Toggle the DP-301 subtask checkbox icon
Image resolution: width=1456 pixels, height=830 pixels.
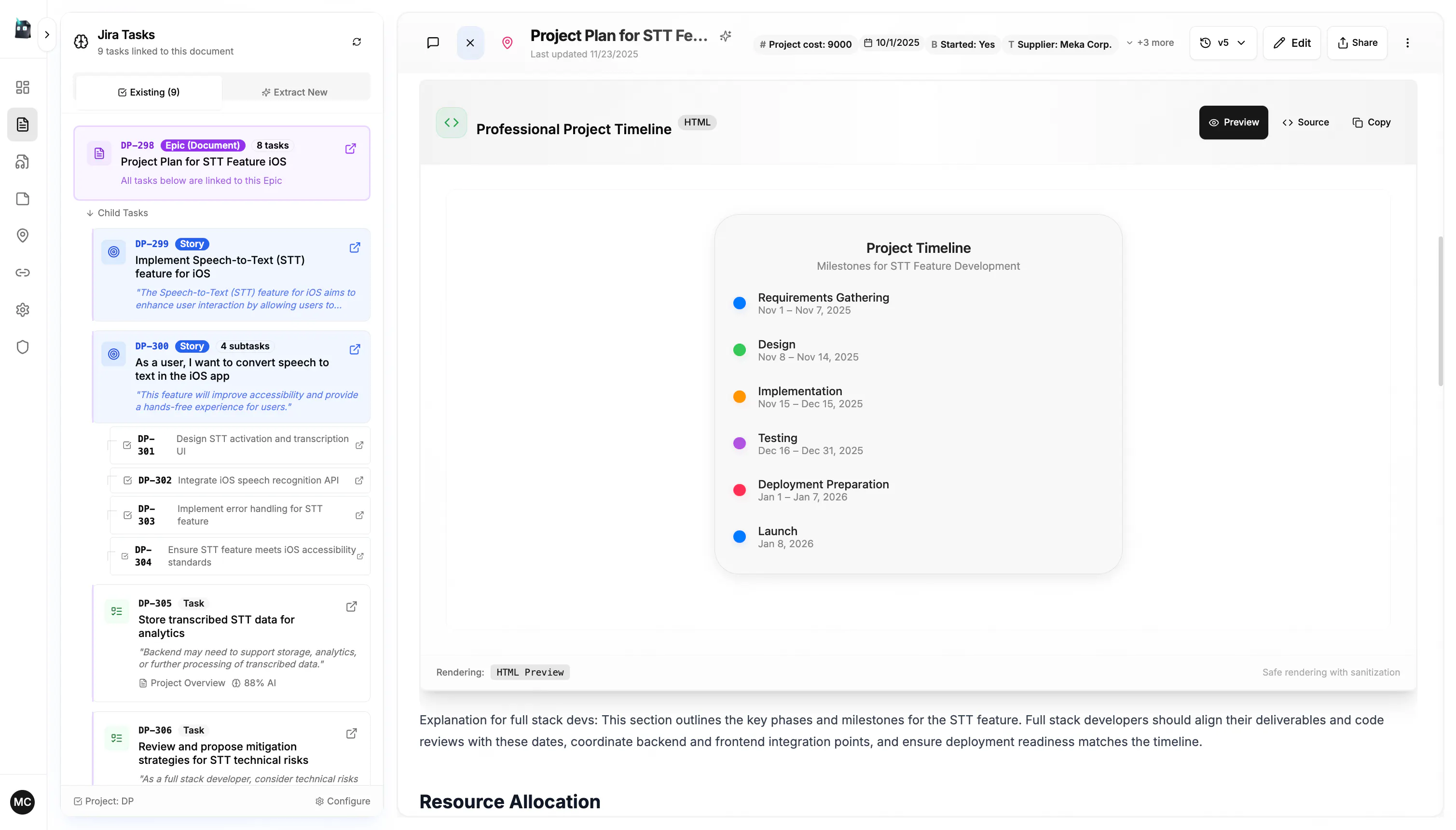[x=127, y=445]
